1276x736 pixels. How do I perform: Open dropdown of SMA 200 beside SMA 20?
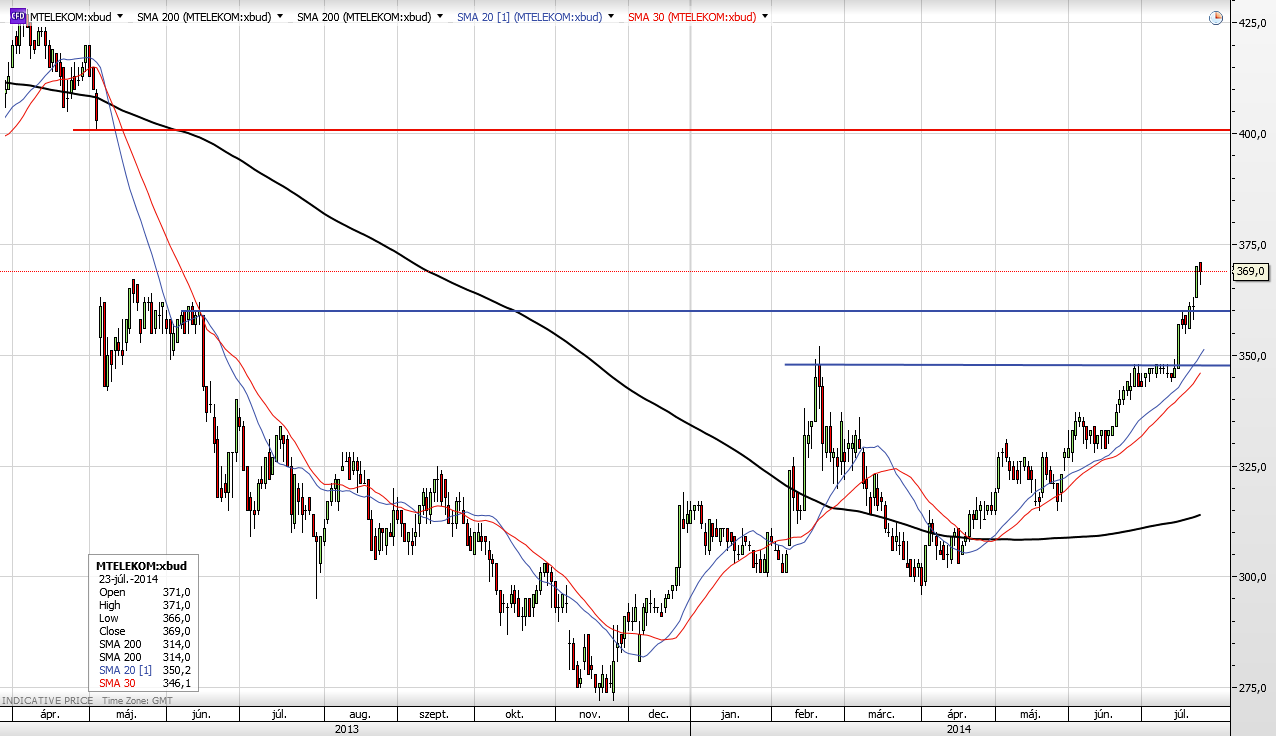tap(439, 17)
